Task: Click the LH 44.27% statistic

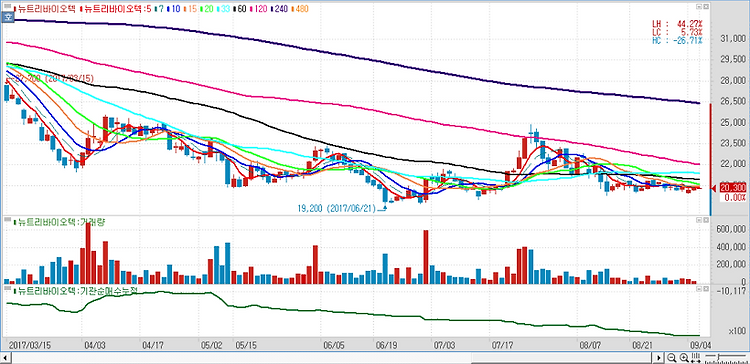Action: click(x=677, y=23)
